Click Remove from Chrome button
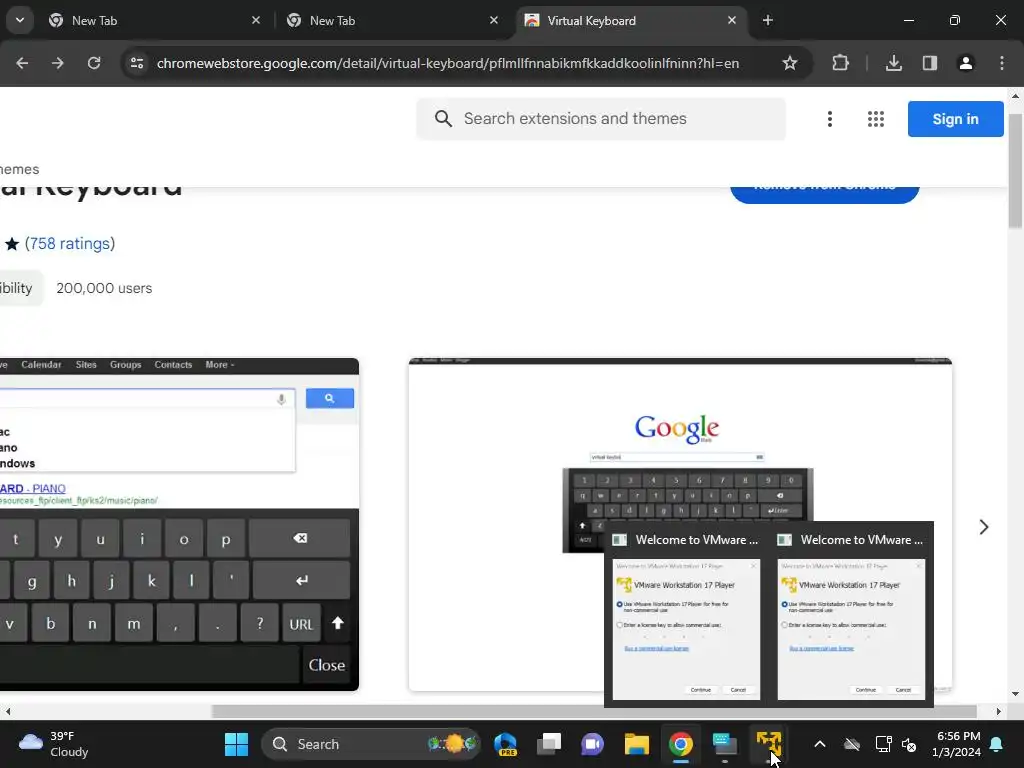The height and width of the screenshot is (768, 1024). [824, 194]
